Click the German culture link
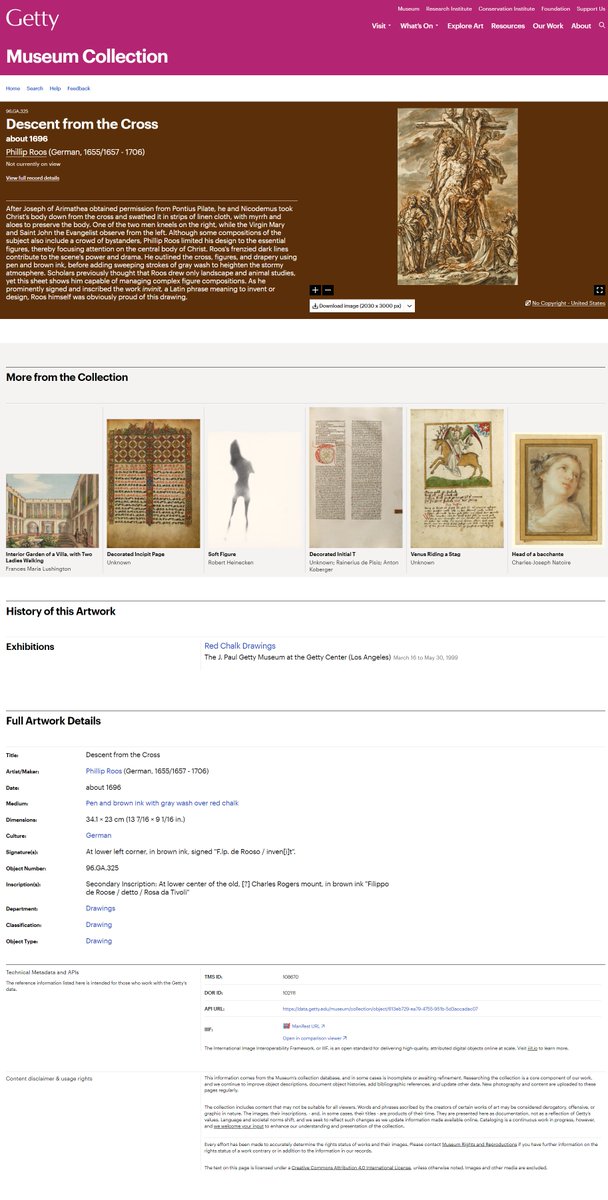The height and width of the screenshot is (1200, 608). point(99,835)
